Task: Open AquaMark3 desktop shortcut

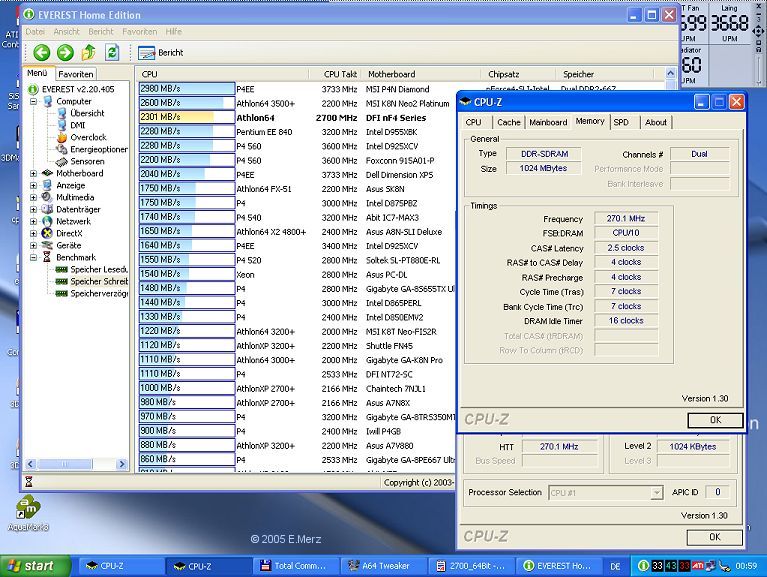Action: coord(28,513)
